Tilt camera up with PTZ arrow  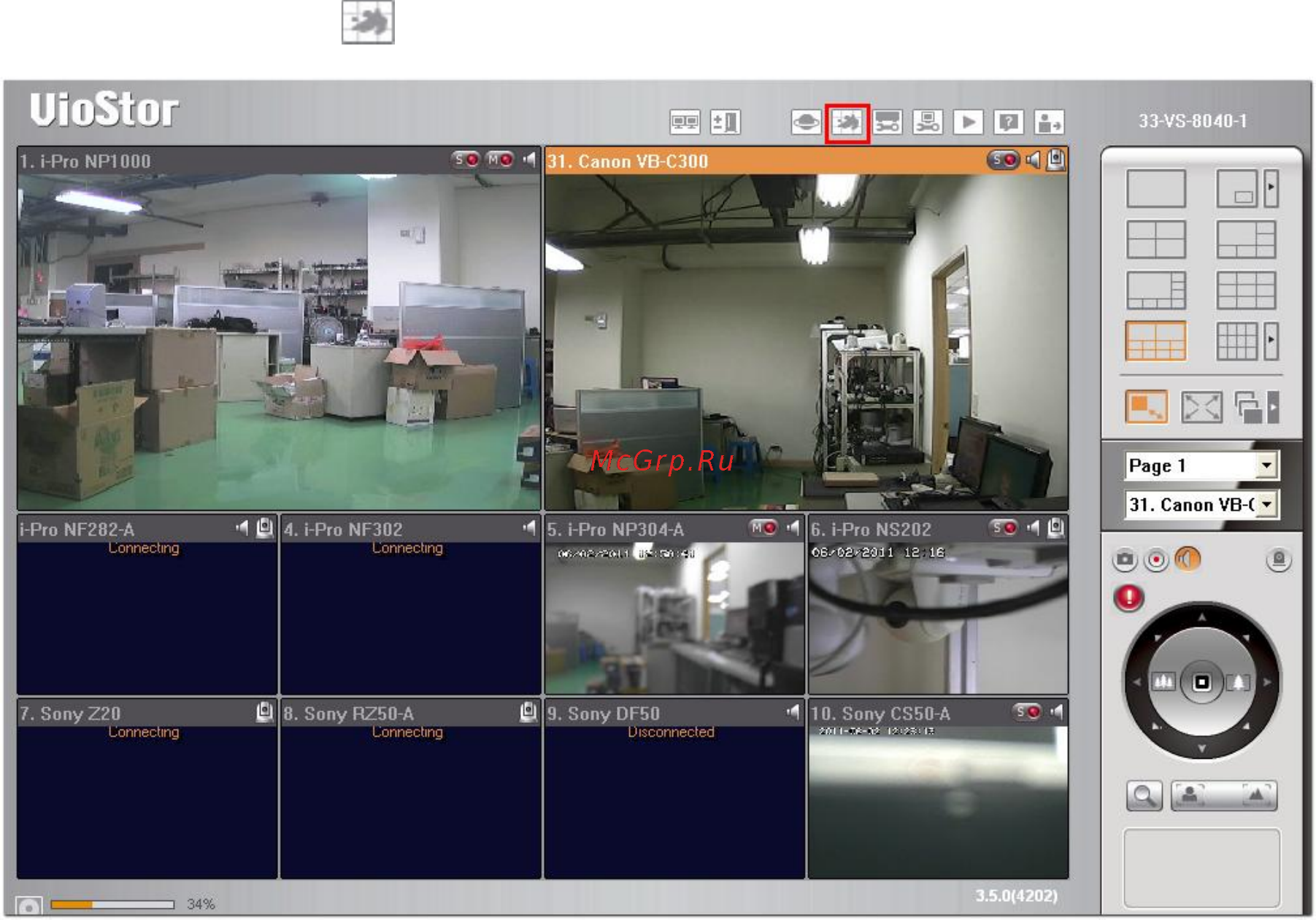[1201, 617]
